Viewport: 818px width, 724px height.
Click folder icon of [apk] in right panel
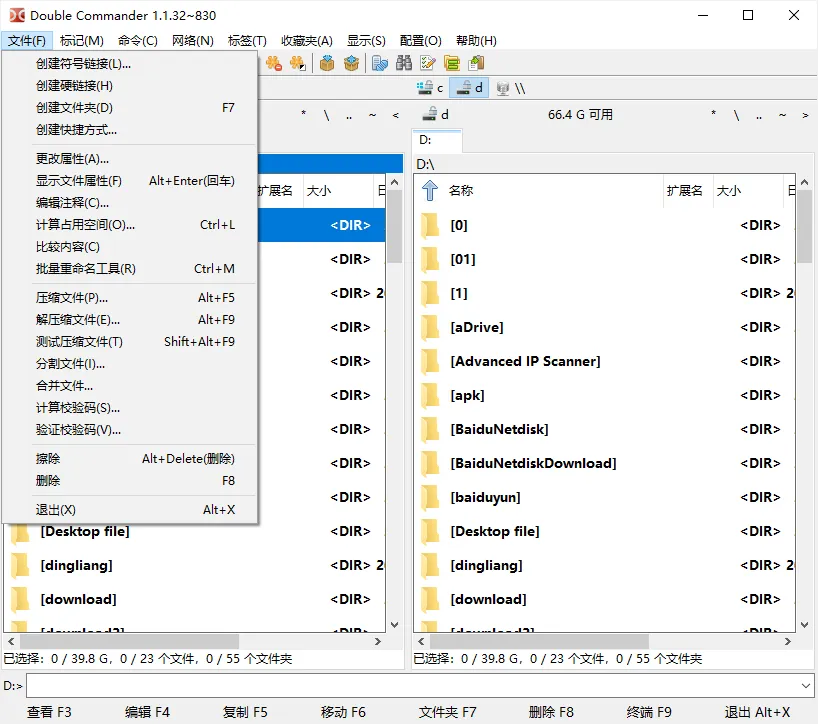(x=430, y=395)
